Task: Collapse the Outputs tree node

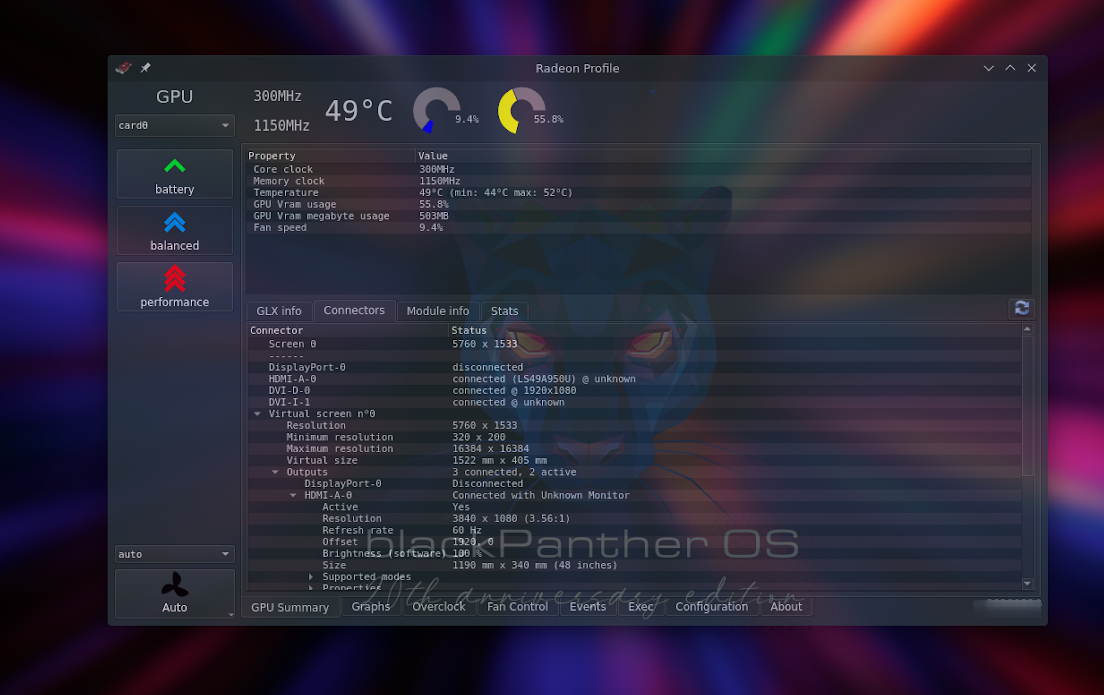Action: click(x=275, y=472)
